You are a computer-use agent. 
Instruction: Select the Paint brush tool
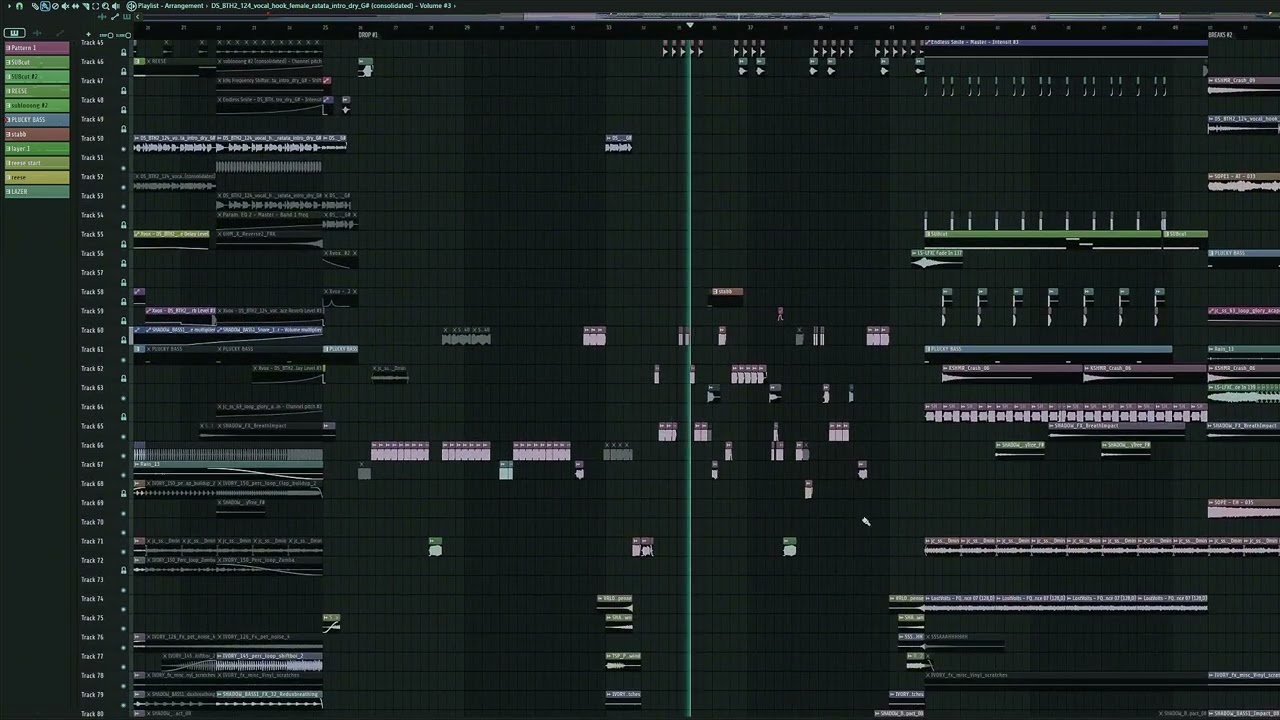click(x=45, y=6)
